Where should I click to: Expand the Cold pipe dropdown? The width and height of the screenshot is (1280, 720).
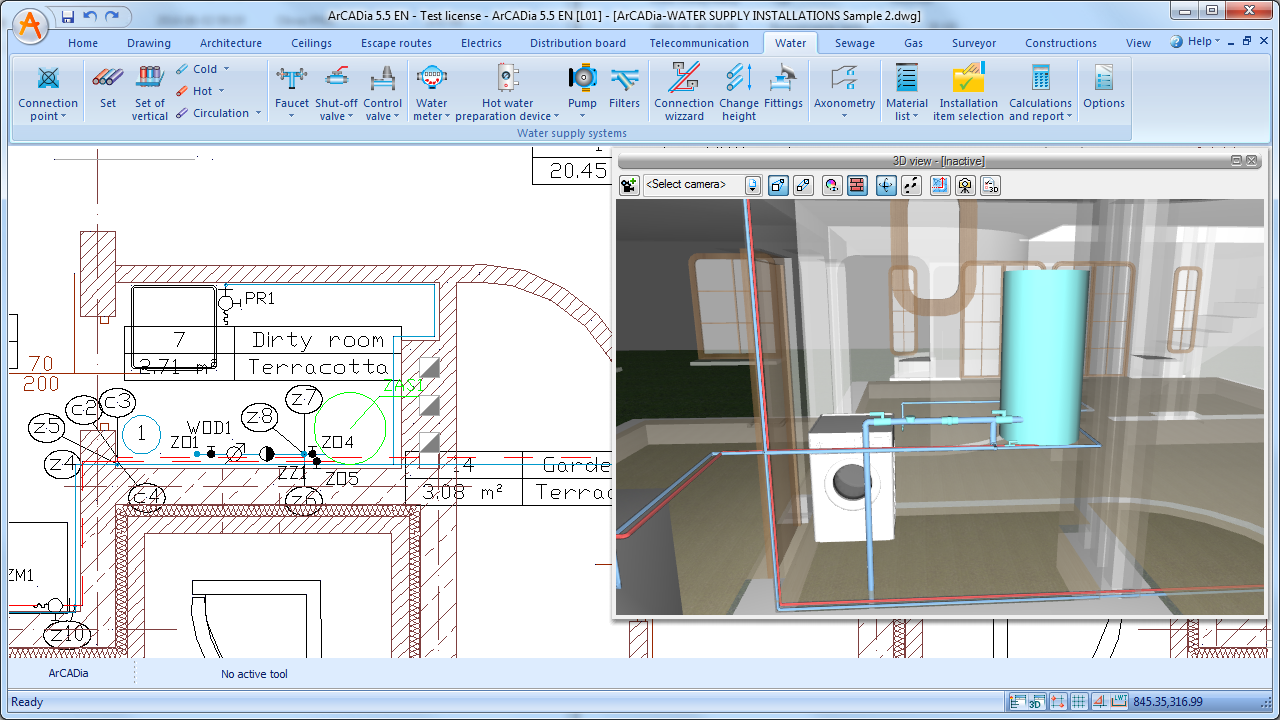(x=226, y=69)
